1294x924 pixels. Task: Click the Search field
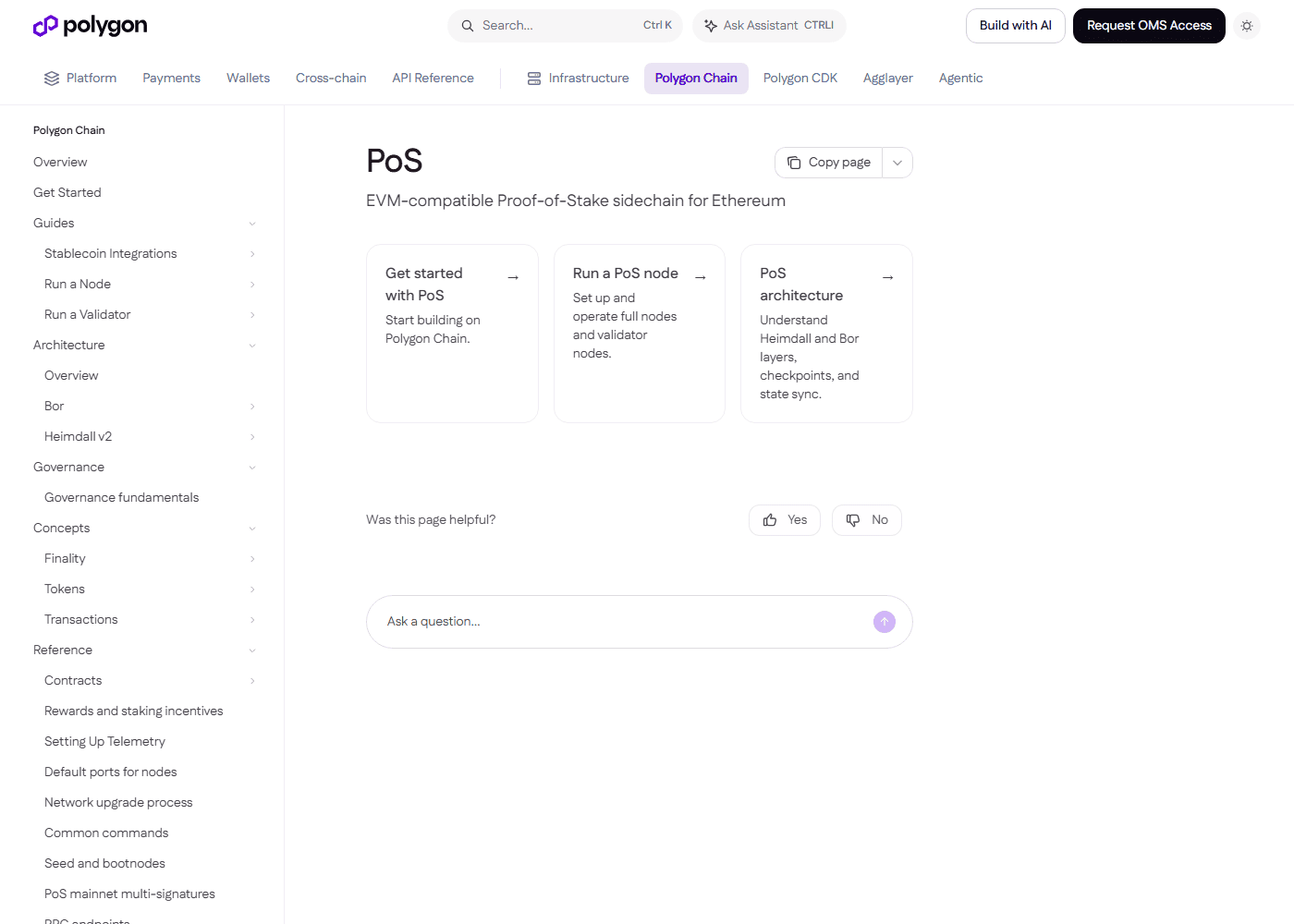tap(565, 26)
